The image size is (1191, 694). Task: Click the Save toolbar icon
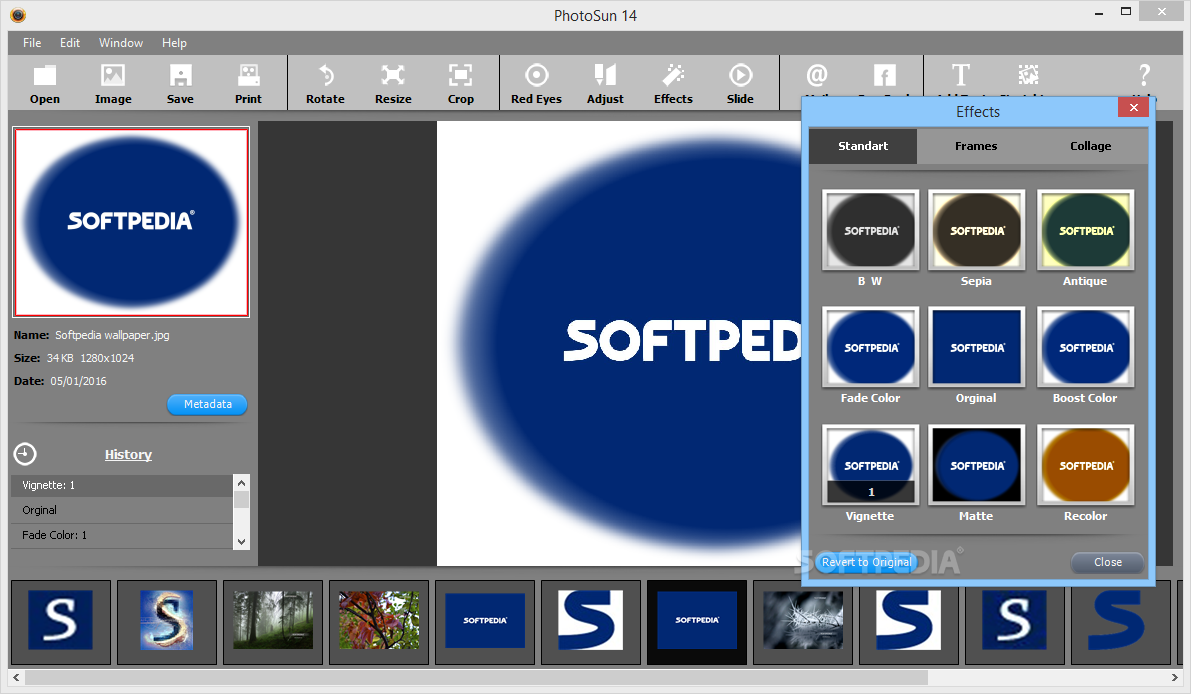click(x=180, y=83)
